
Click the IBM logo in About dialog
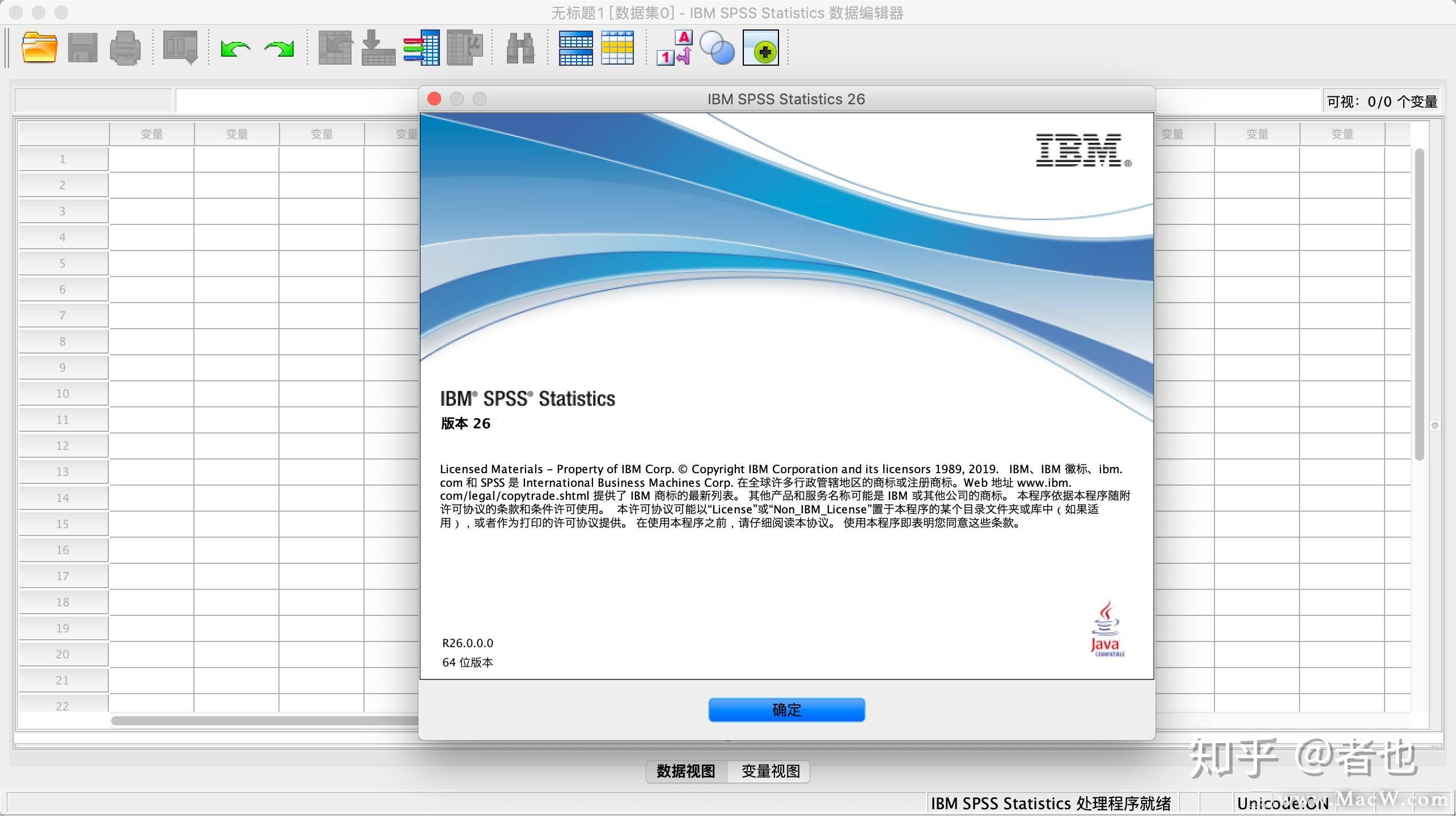tap(1083, 150)
